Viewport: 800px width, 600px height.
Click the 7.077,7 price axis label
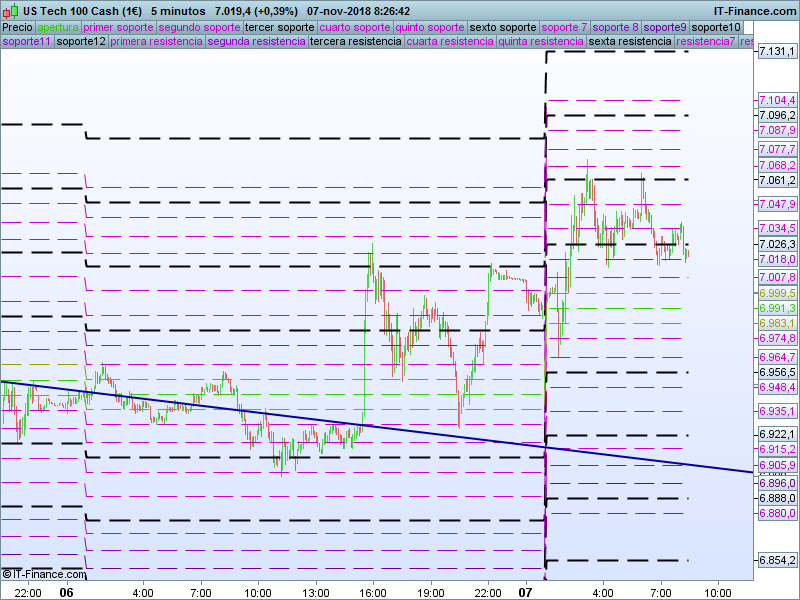pos(777,149)
